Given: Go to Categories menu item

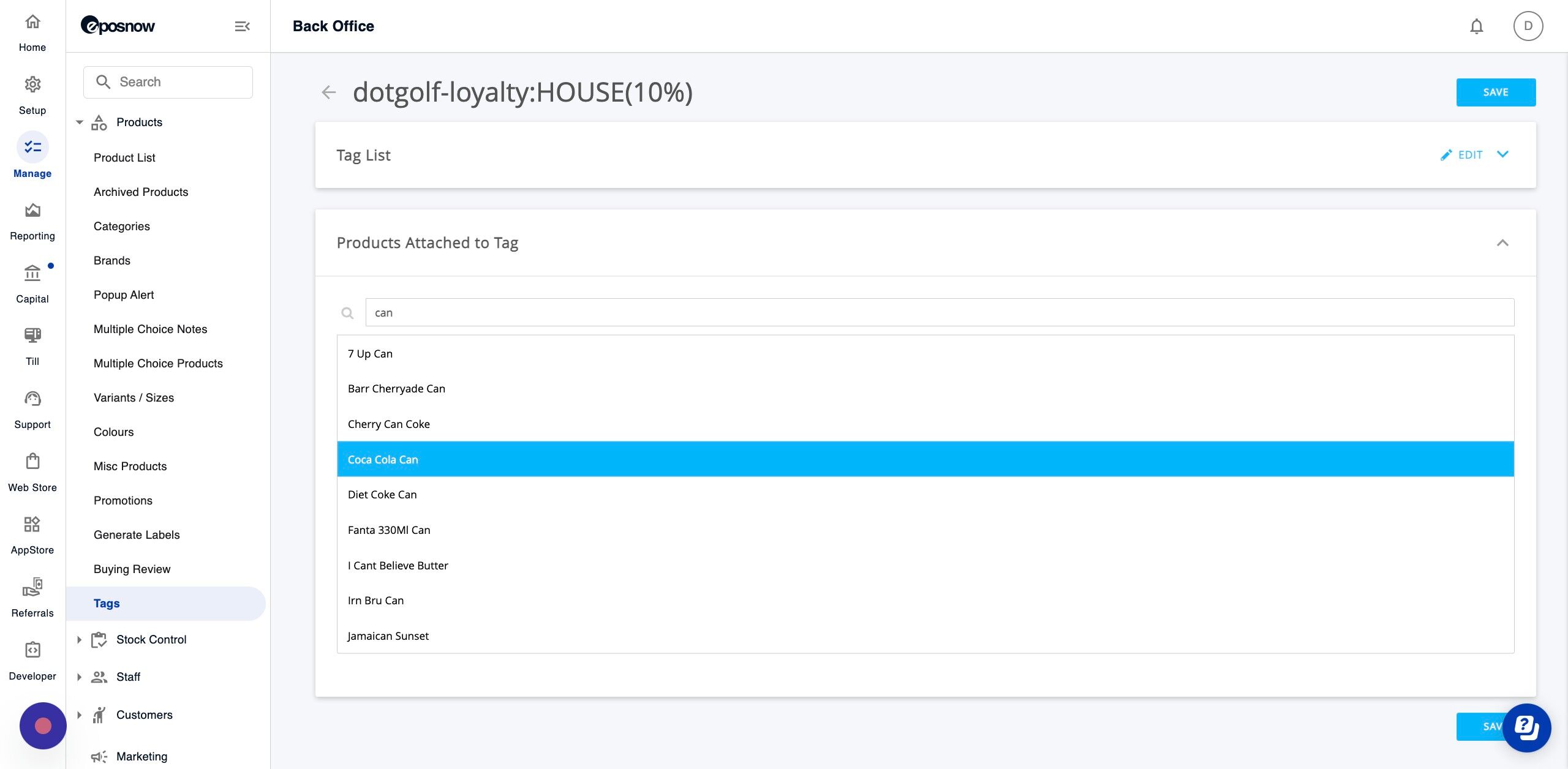Looking at the screenshot, I should click(122, 227).
